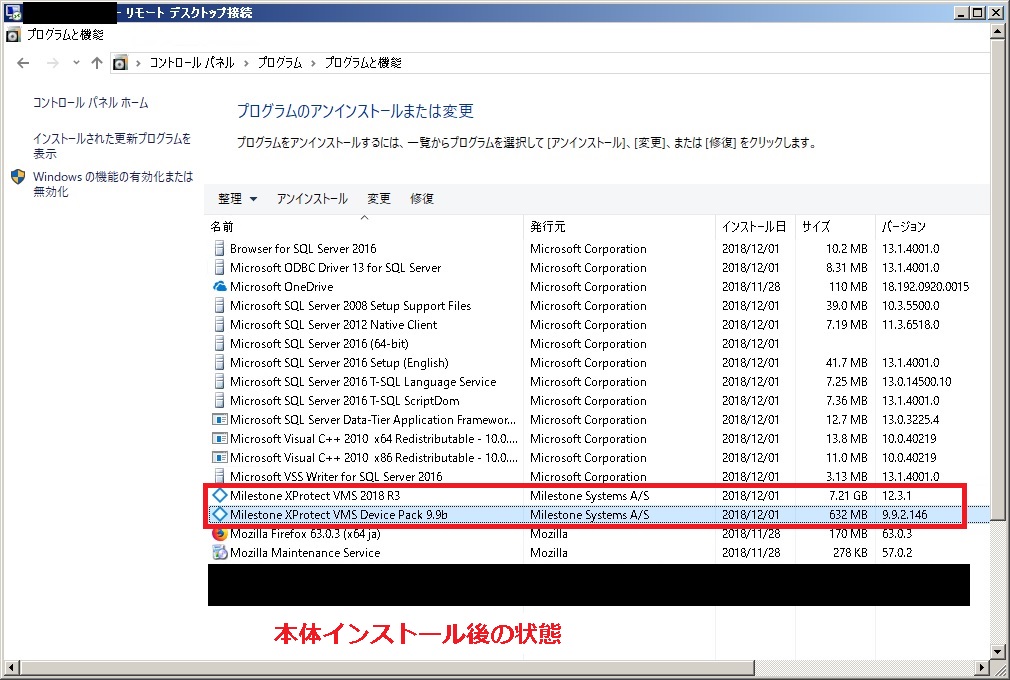Click version 18.192.0920.0015 cell
The height and width of the screenshot is (680, 1010).
[x=925, y=287]
